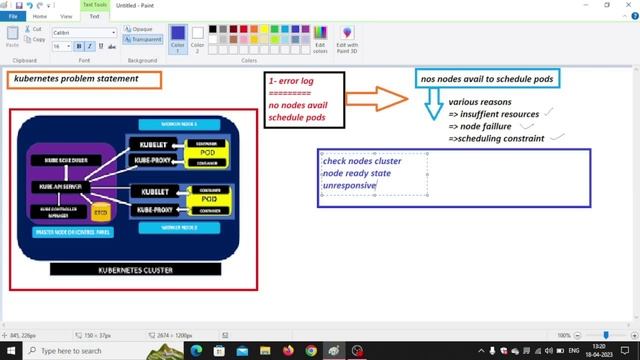
Task: Toggle Strikethrough formatting
Action: point(112,47)
